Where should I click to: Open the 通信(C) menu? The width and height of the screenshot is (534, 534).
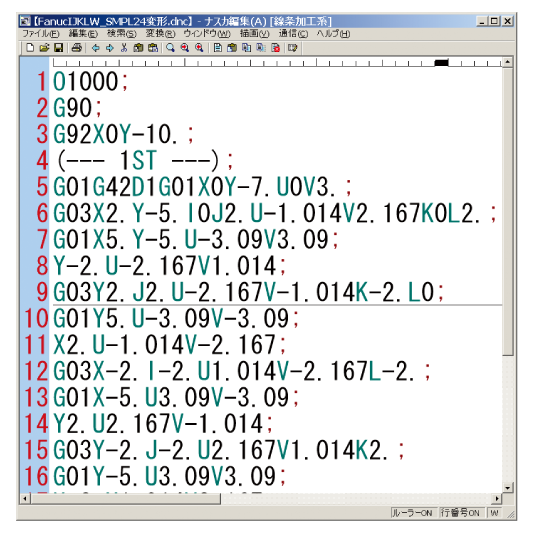tap(293, 33)
